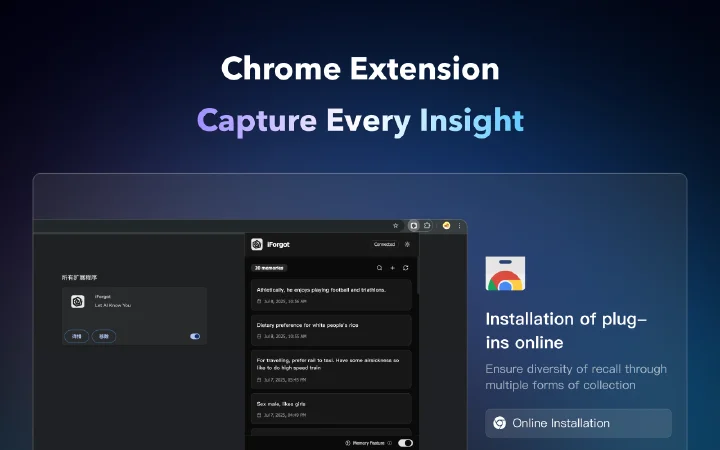This screenshot has width=720, height=450.
Task: Click the 'Chrome Extension' headline
Action: pos(360,68)
